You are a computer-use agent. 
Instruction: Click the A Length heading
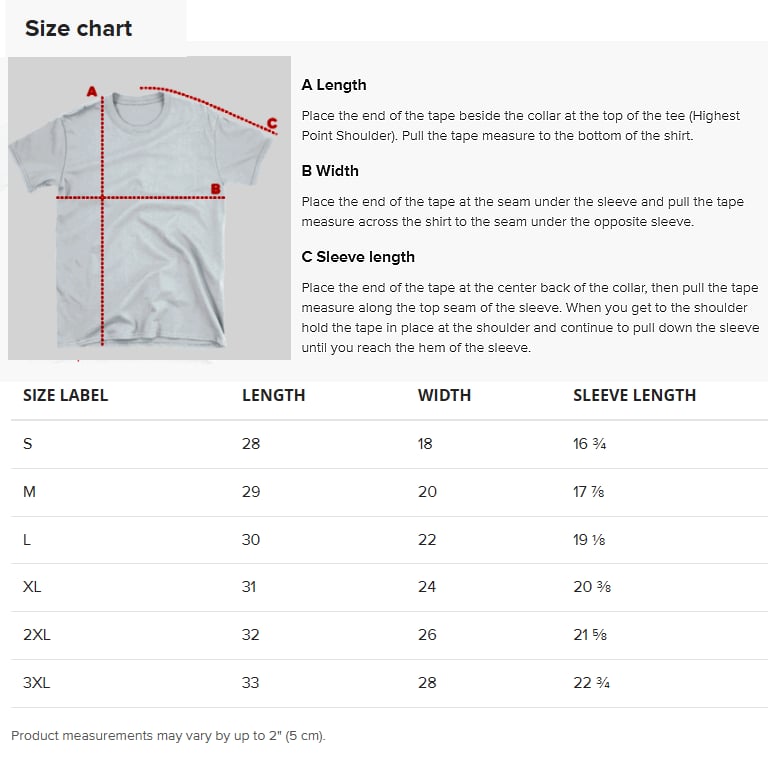click(x=334, y=85)
